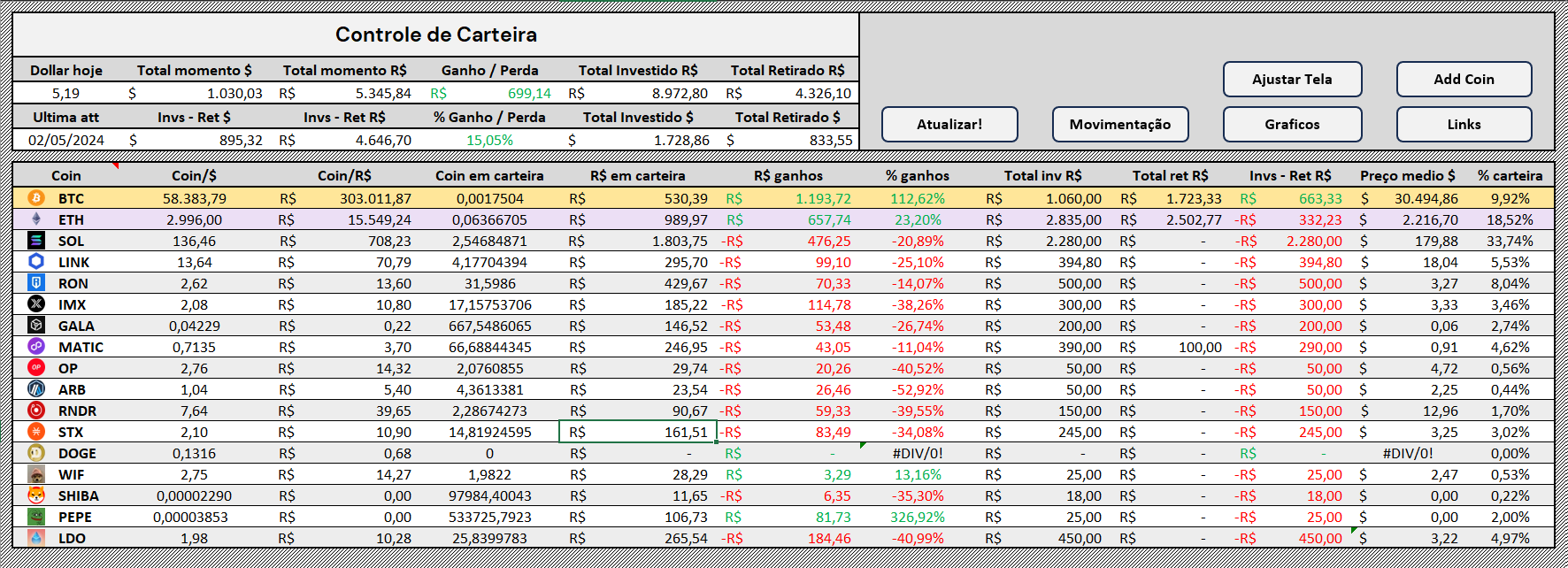Viewport: 1568px width, 568px height.
Task: Click the Atualizar! button
Action: tap(949, 125)
